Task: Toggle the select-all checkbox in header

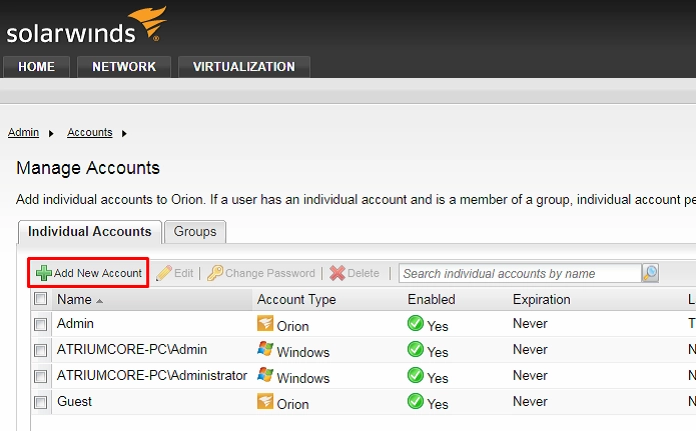Action: tap(40, 299)
